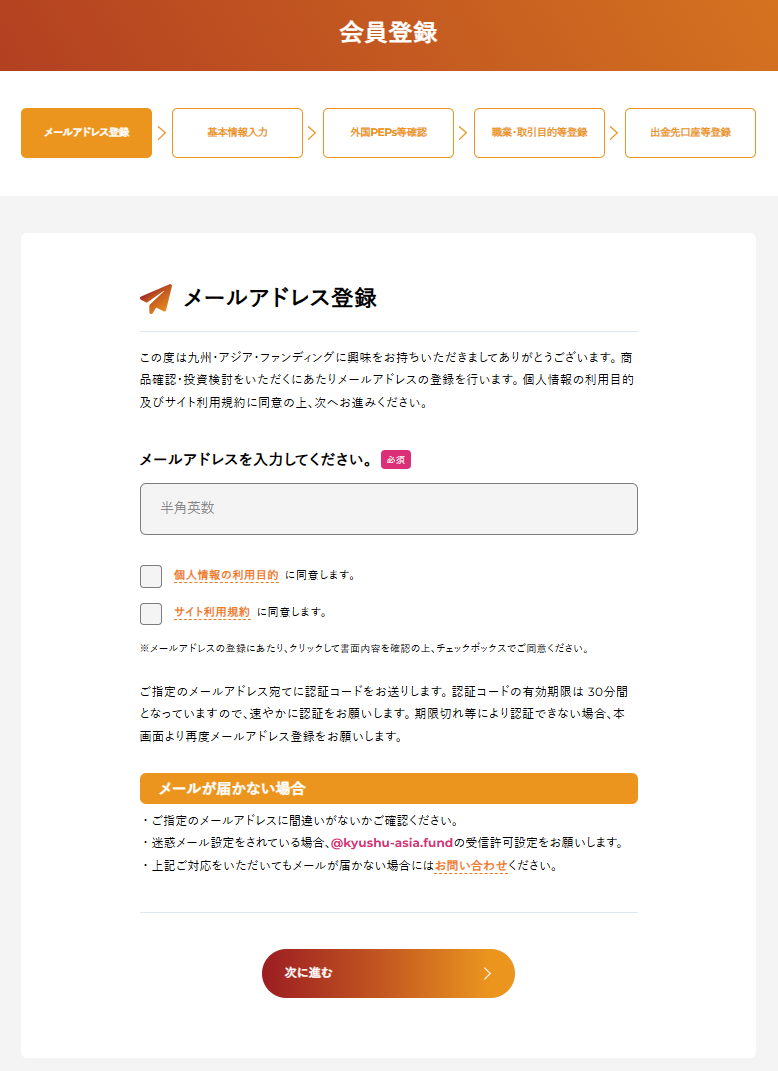Click chevron between 基本情報入力 and 外国PEPs等確認 steps
Screen dimensions: 778x1071
312,133
